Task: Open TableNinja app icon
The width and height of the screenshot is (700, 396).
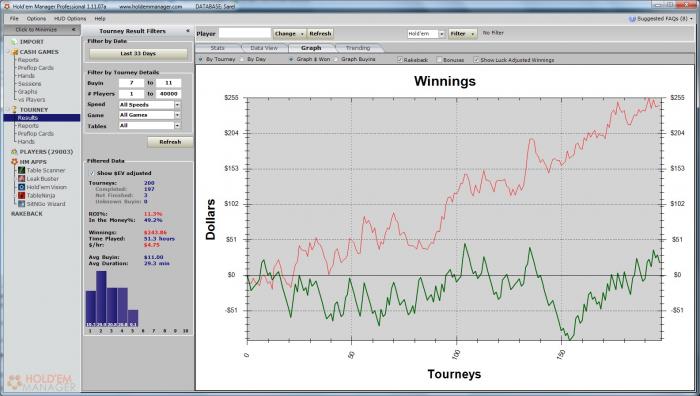Action: pos(21,195)
